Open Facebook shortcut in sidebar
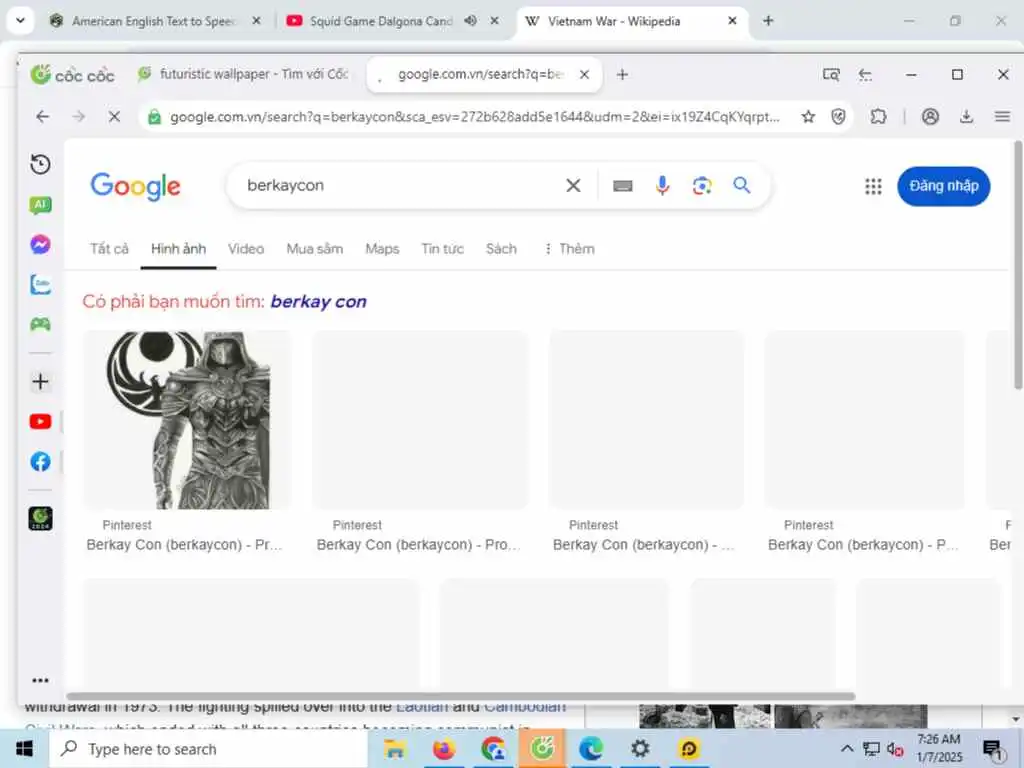1024x768 pixels. click(x=40, y=462)
